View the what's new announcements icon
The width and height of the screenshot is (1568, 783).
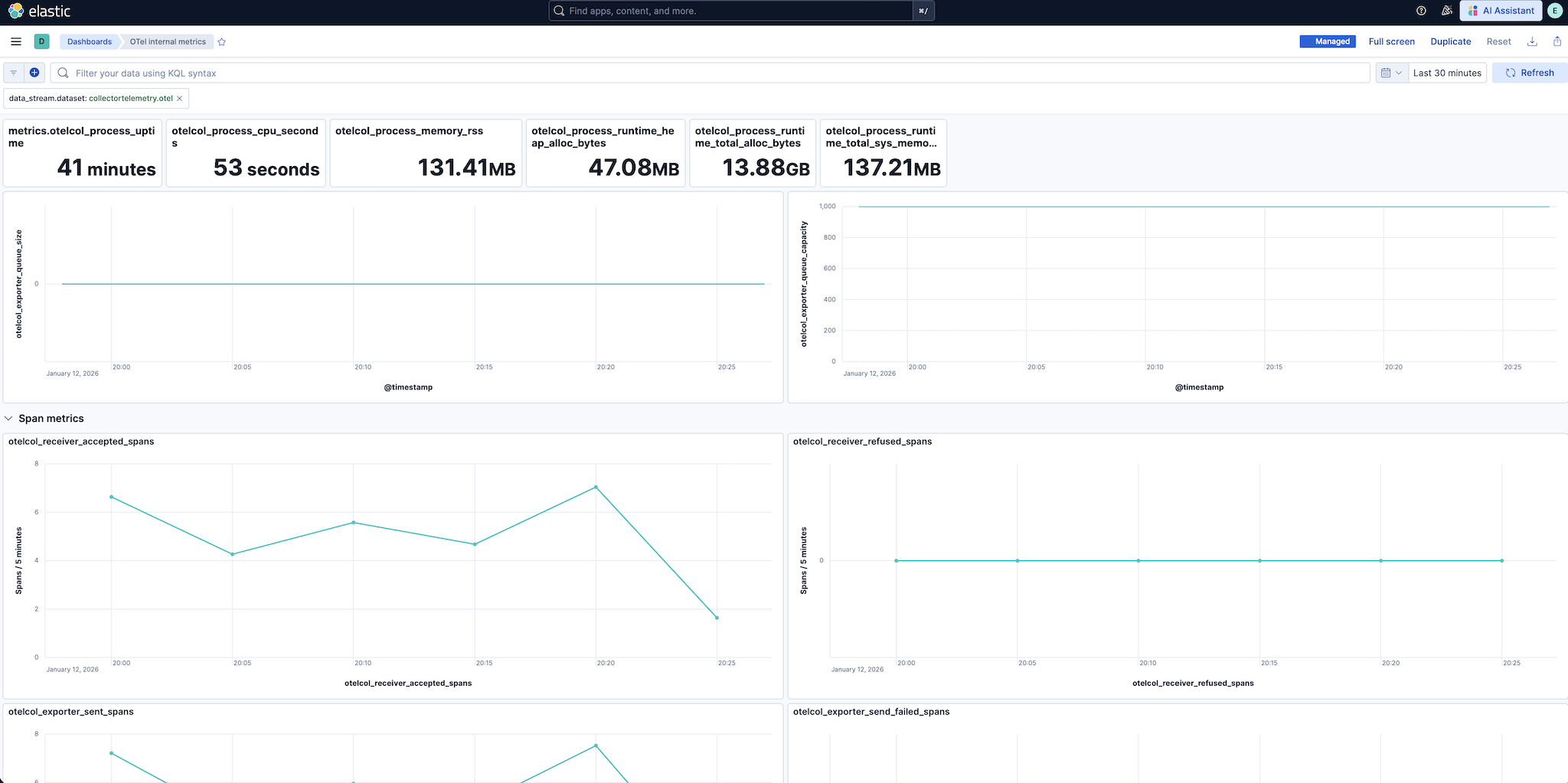[1447, 11]
